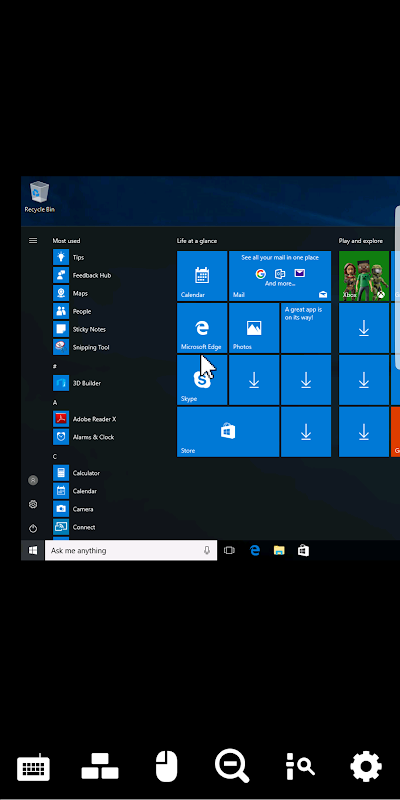Image resolution: width=400 pixels, height=800 pixels.
Task: Click the Cortana microphone icon
Action: coord(207,550)
